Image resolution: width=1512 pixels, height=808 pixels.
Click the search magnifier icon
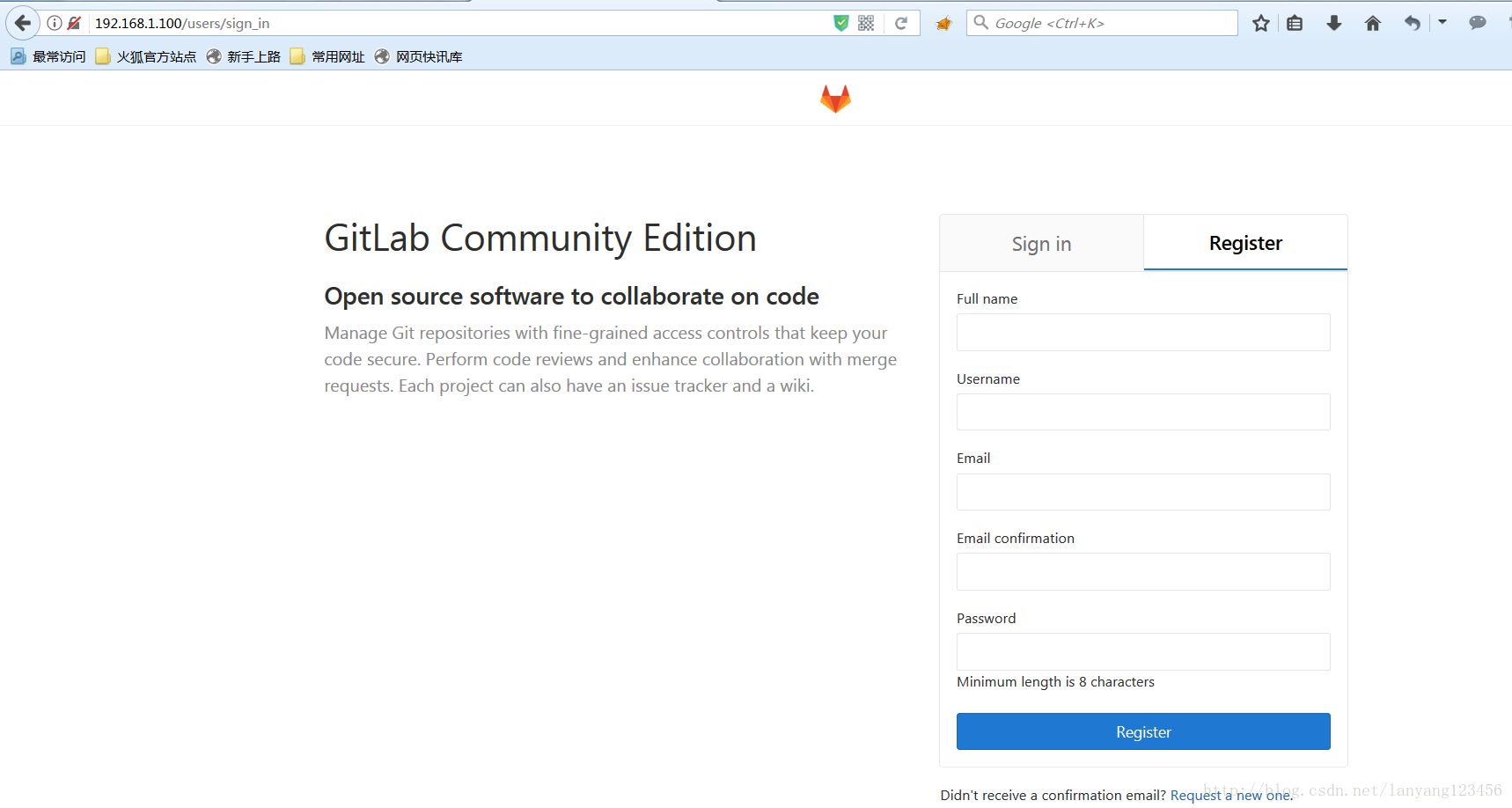(x=980, y=22)
